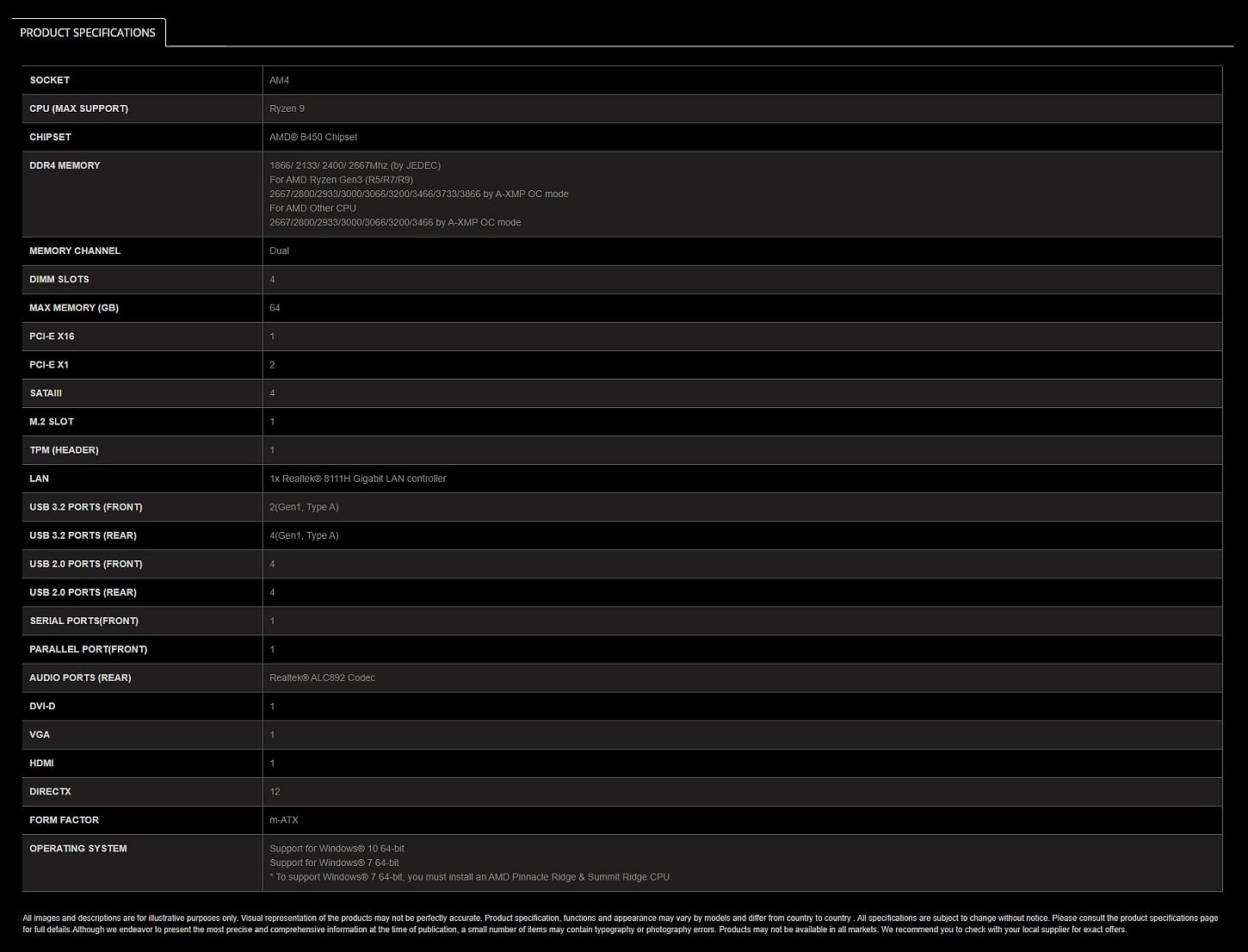Click the JEDEC memory speeds line
Viewport: 1248px width, 952px height.
coord(355,165)
